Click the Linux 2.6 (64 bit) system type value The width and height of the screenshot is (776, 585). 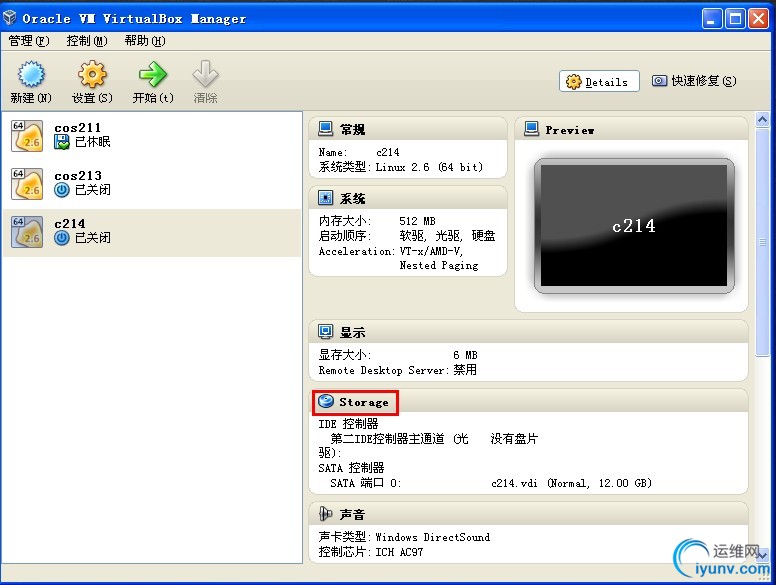tap(429, 167)
